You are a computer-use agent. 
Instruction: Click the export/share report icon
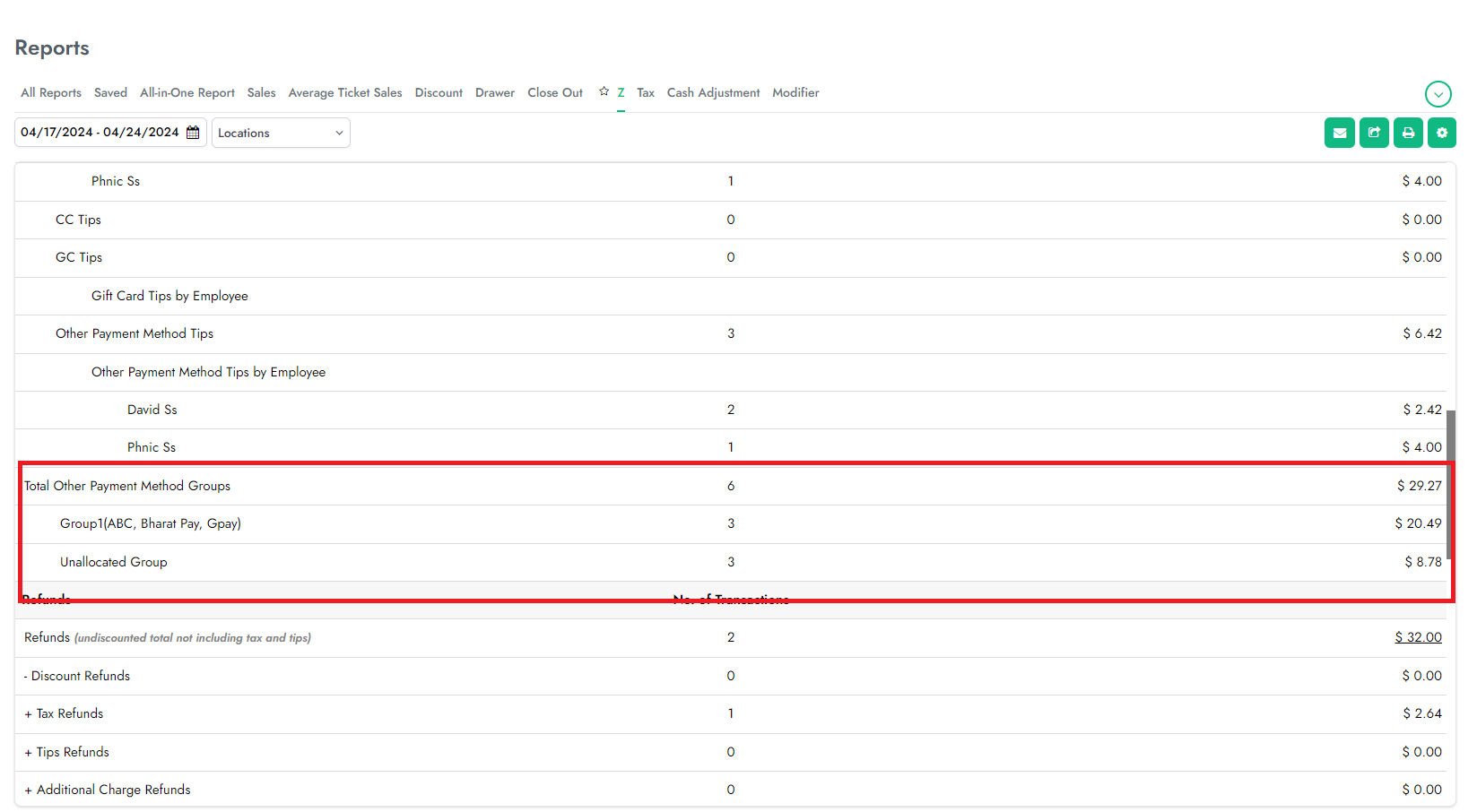pos(1373,133)
